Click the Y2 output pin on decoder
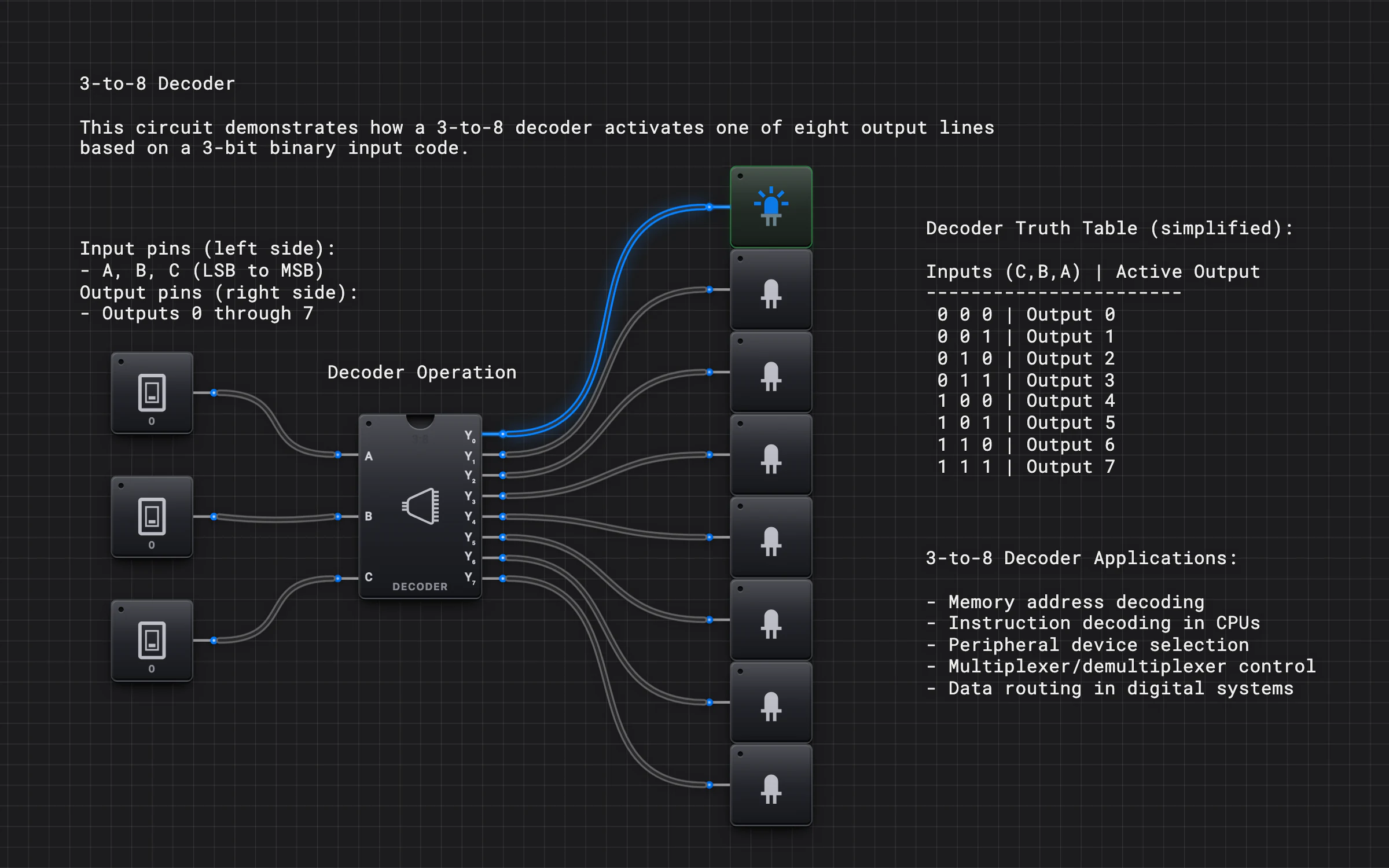Screen dimensions: 1389x868 503,476
